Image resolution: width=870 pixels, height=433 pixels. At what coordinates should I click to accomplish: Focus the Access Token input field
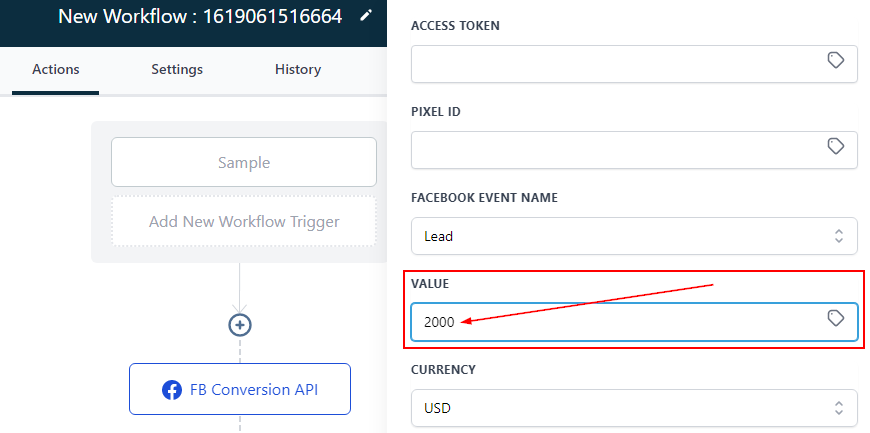tap(615, 62)
